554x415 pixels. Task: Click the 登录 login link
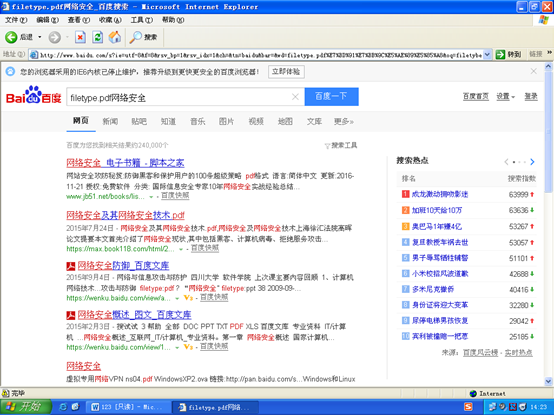(x=531, y=96)
